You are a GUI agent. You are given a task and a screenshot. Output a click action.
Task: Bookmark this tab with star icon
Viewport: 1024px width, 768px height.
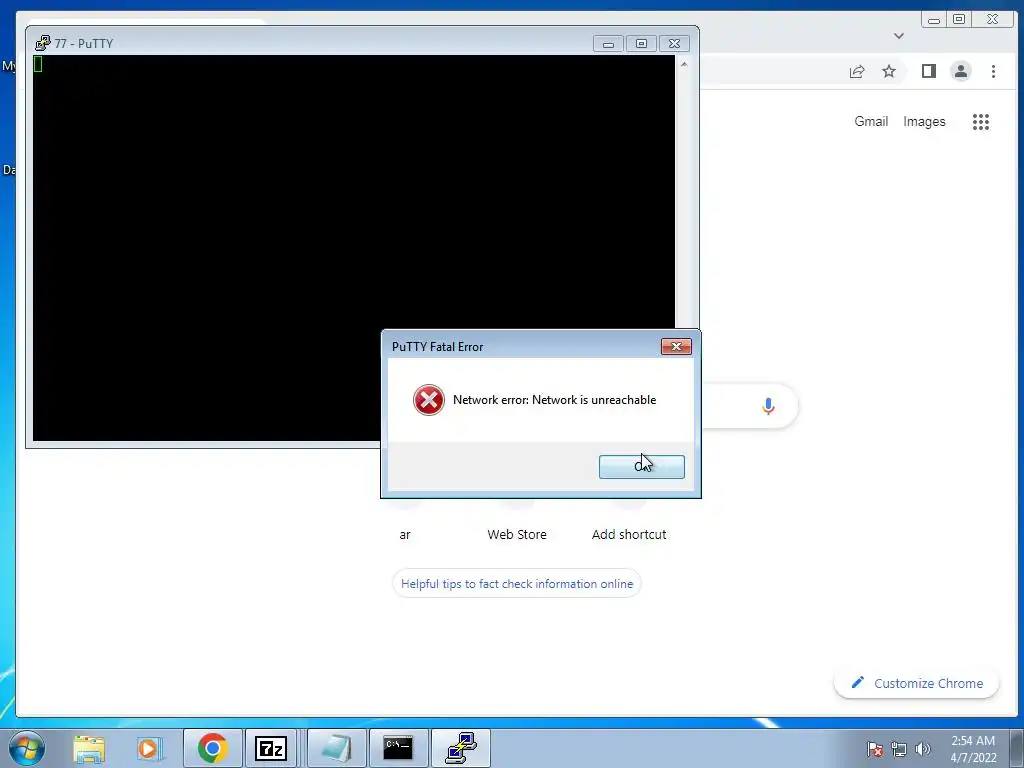tap(889, 71)
